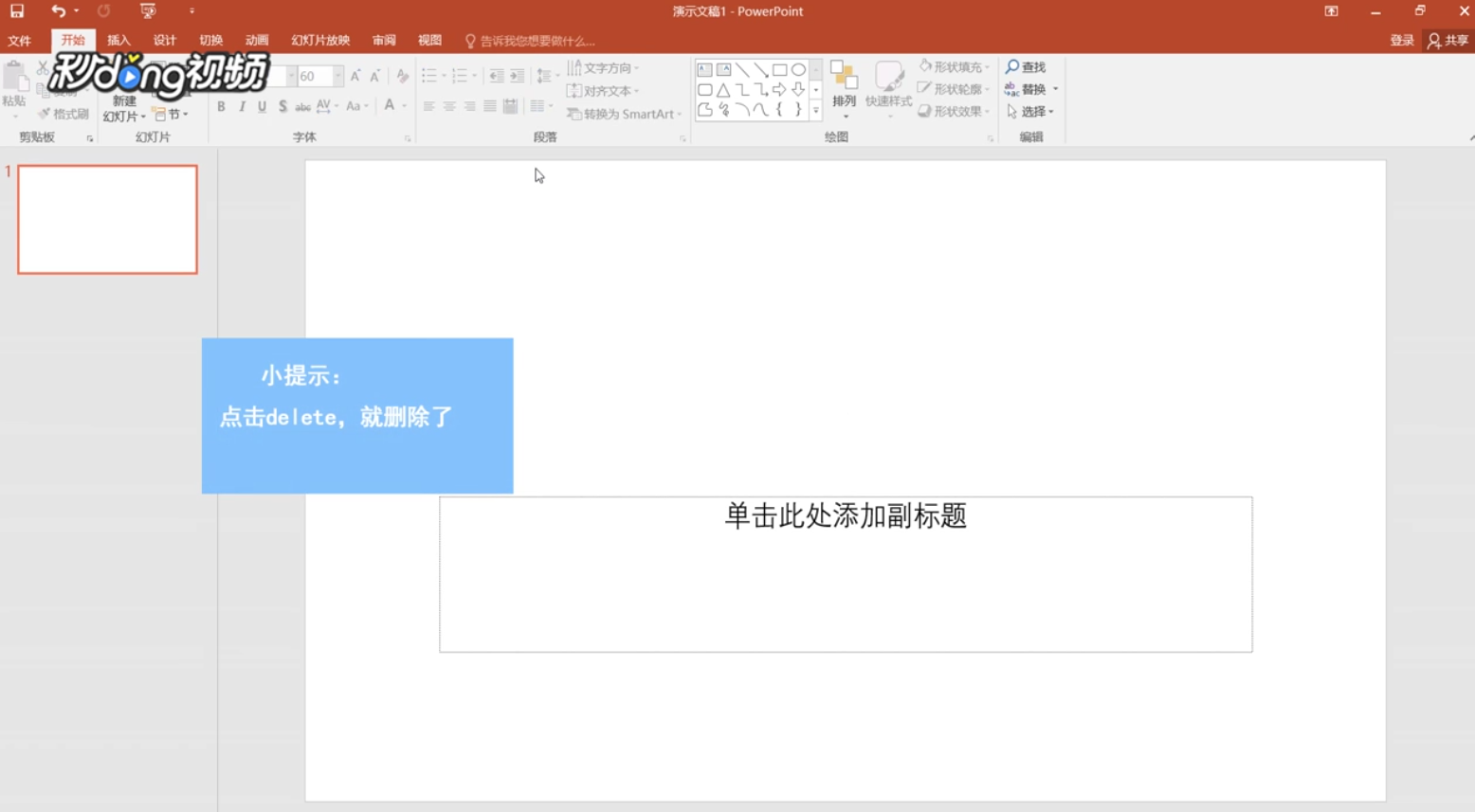Toggle bold formatting on selected text

pos(221,106)
